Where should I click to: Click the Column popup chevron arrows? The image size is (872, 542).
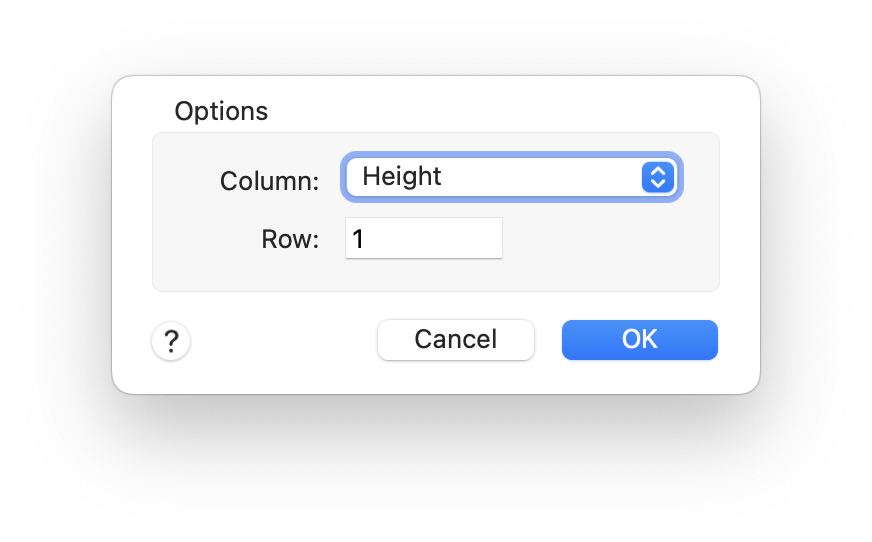[657, 178]
